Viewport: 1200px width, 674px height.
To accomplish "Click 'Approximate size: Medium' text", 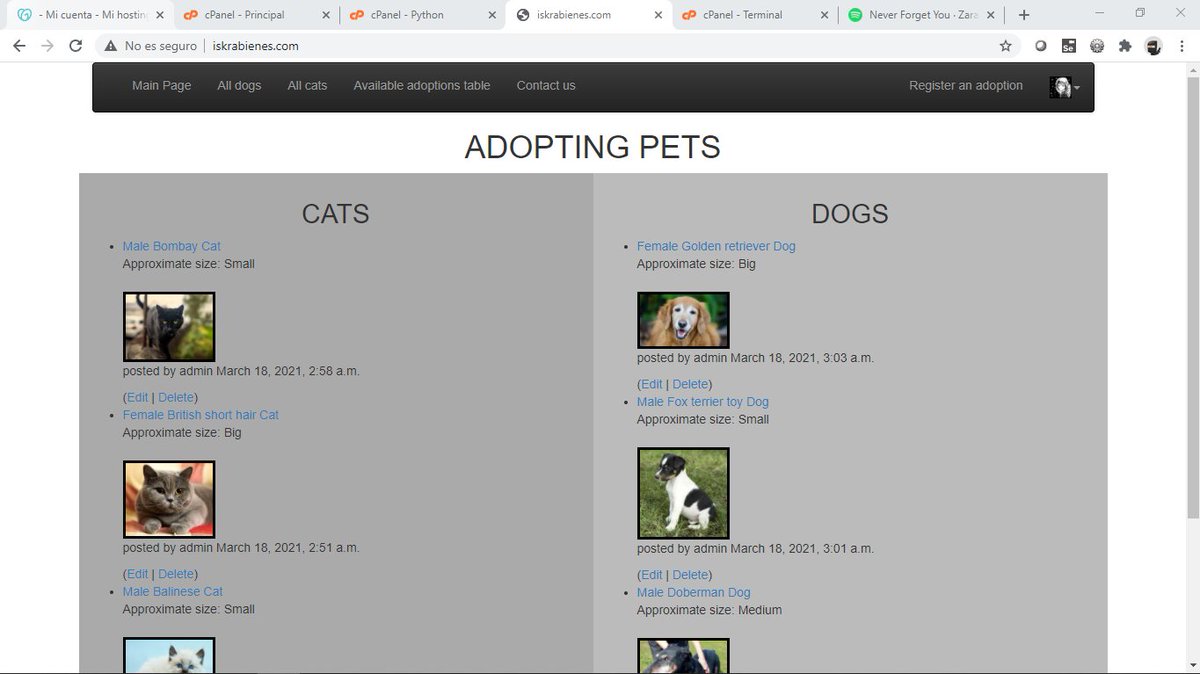I will point(709,610).
